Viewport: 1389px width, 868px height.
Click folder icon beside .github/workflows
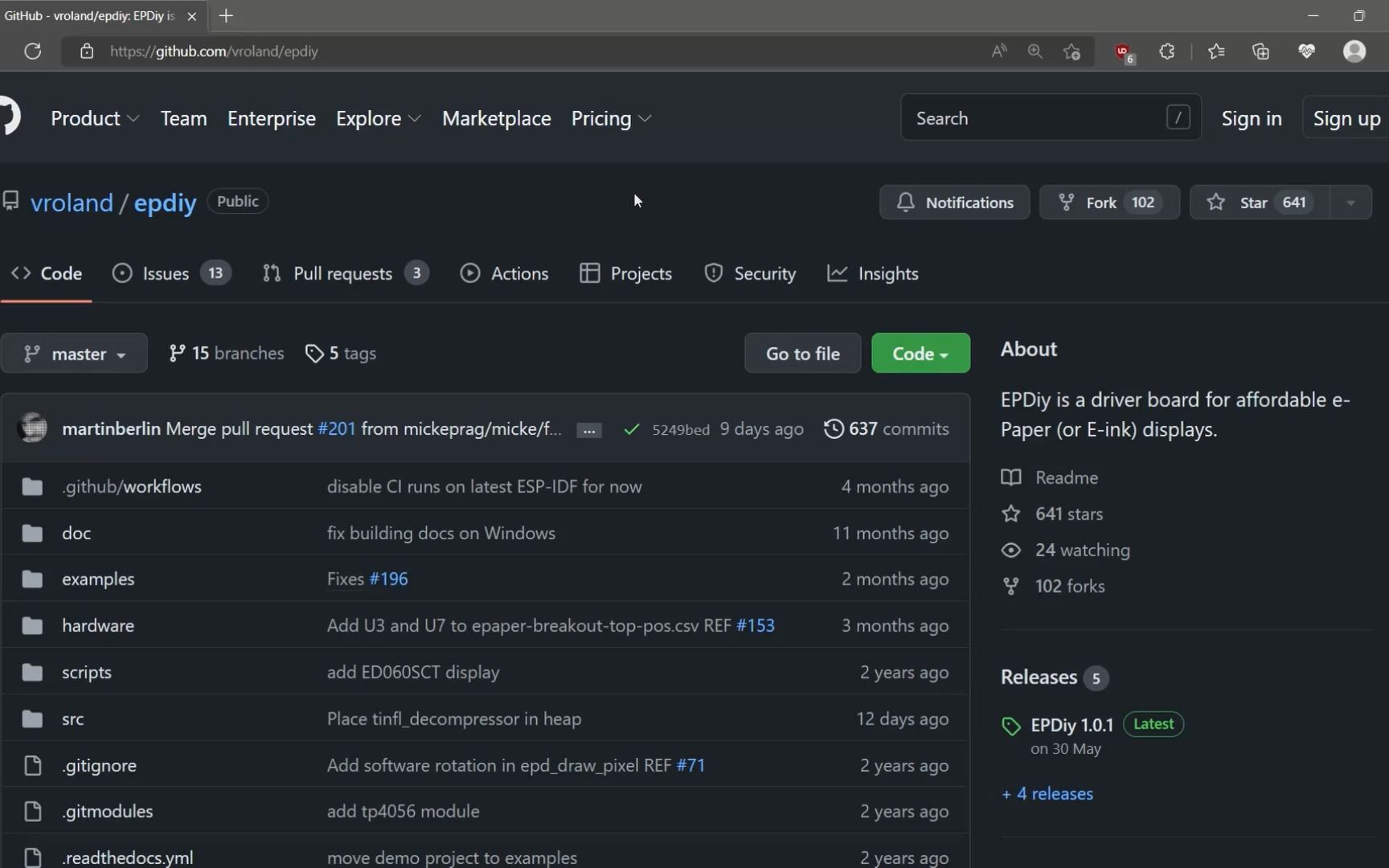[32, 486]
